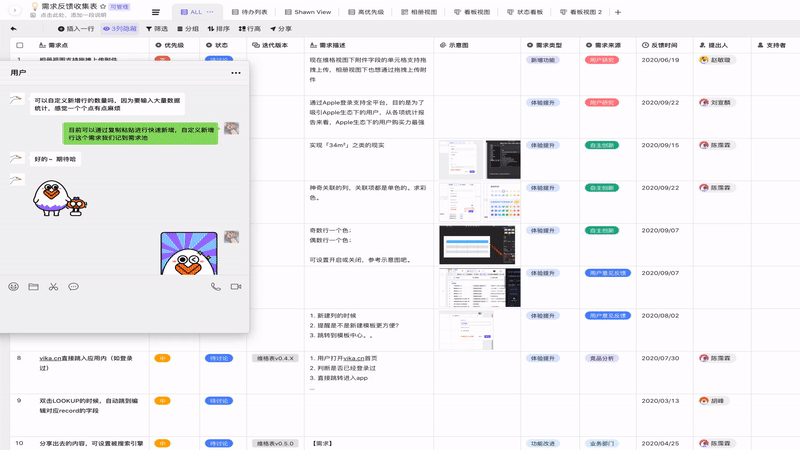This screenshot has width=800, height=450.
Task: Switch to the ALL view tab
Action: (x=196, y=12)
